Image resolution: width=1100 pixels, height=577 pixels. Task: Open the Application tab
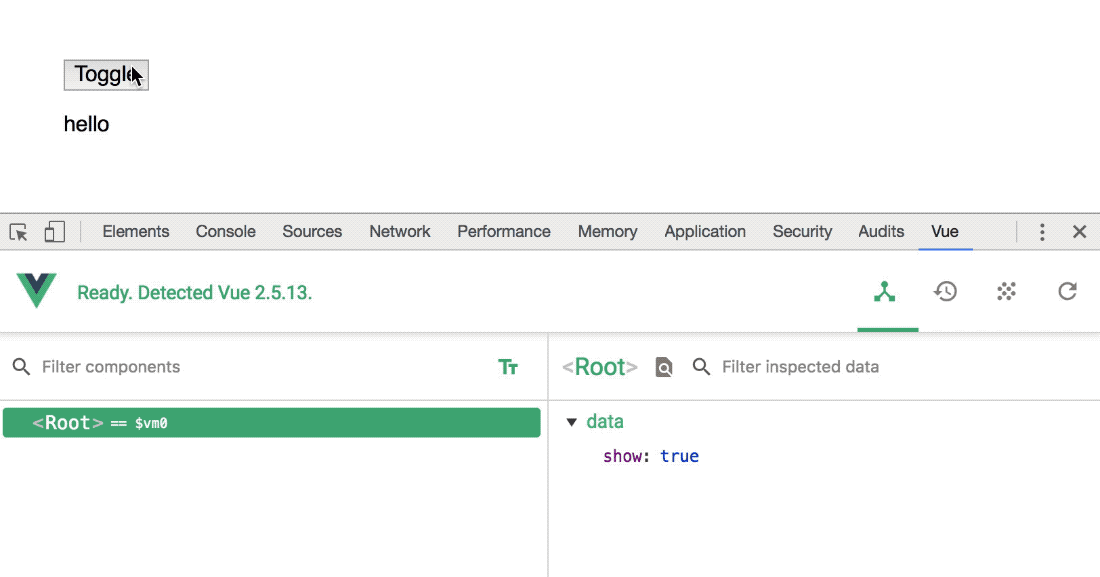(705, 232)
